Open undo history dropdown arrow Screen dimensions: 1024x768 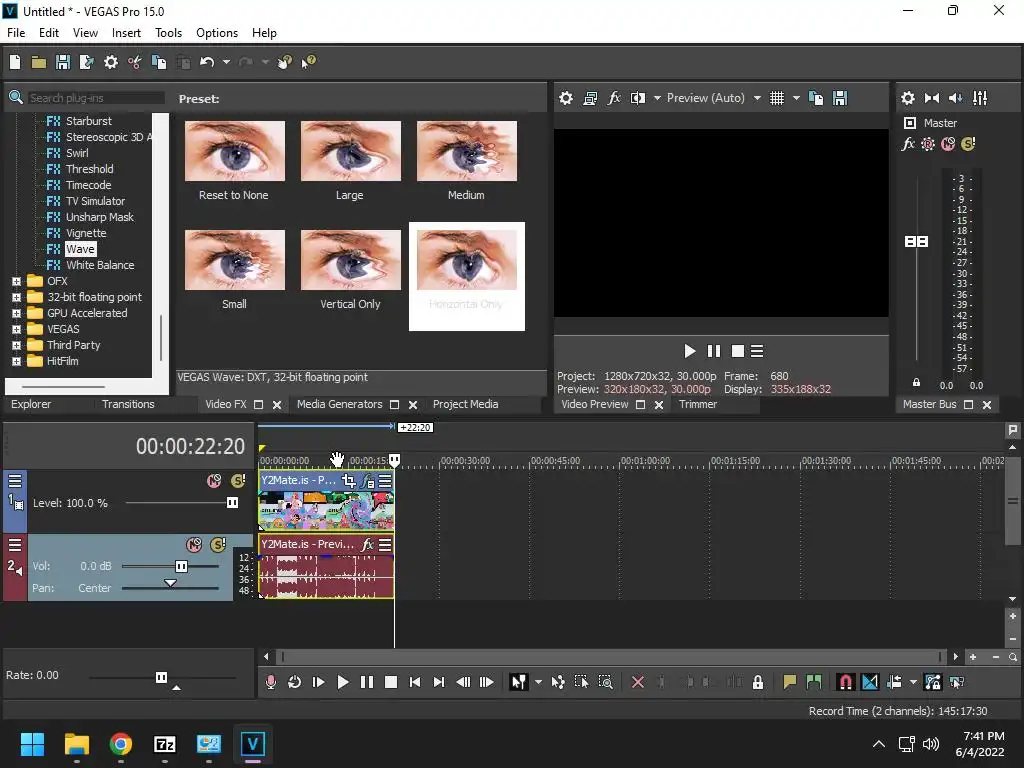pos(226,62)
